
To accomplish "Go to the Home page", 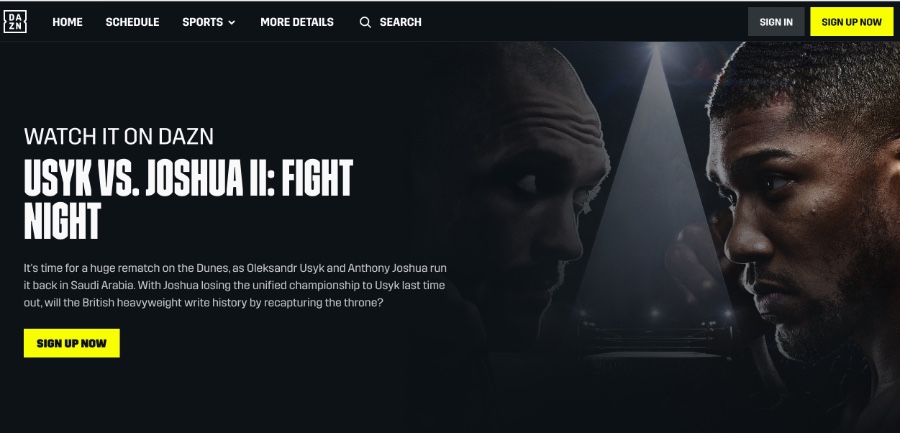I will [x=67, y=22].
